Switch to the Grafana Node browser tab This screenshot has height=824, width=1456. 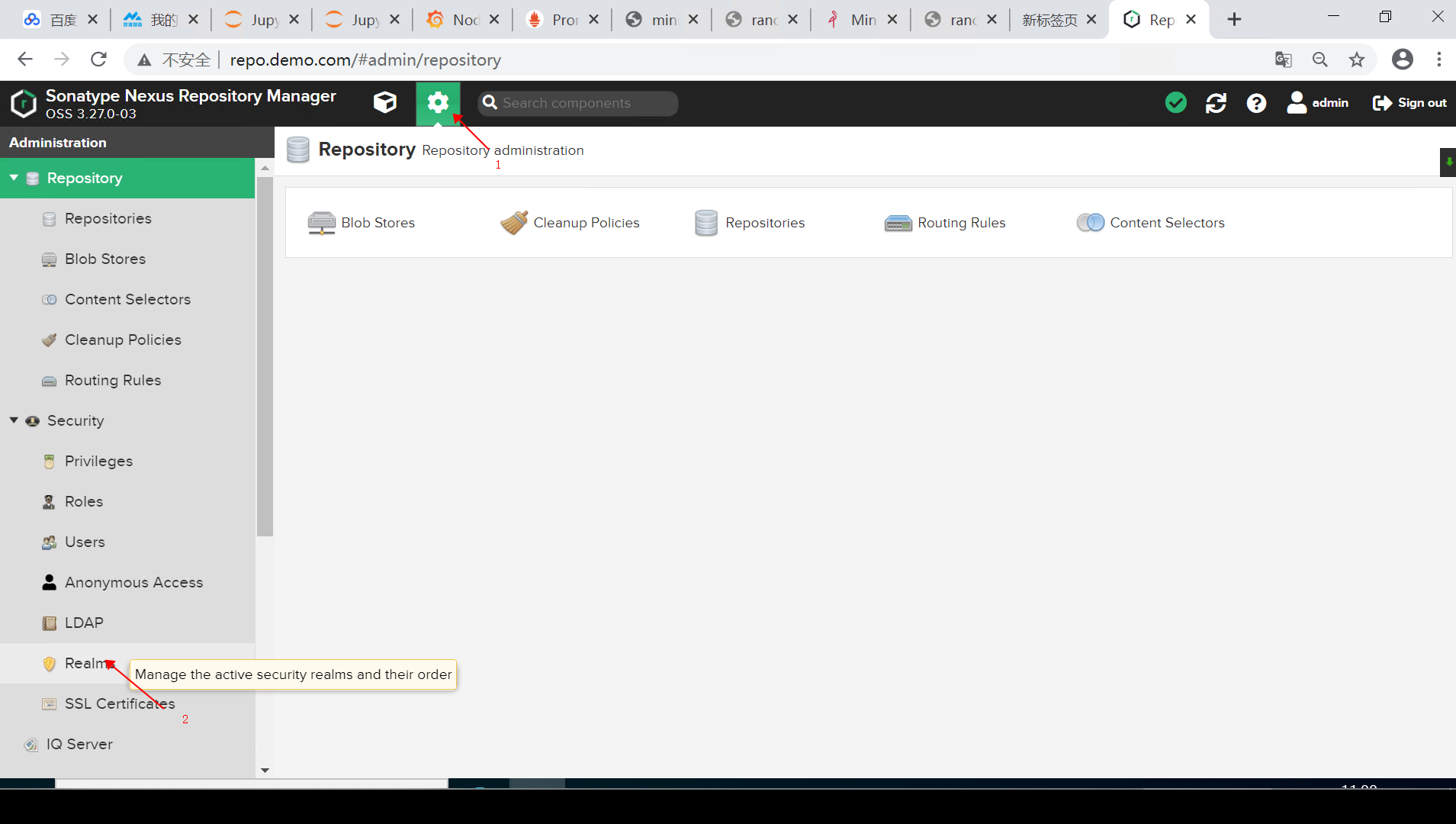pos(458,19)
